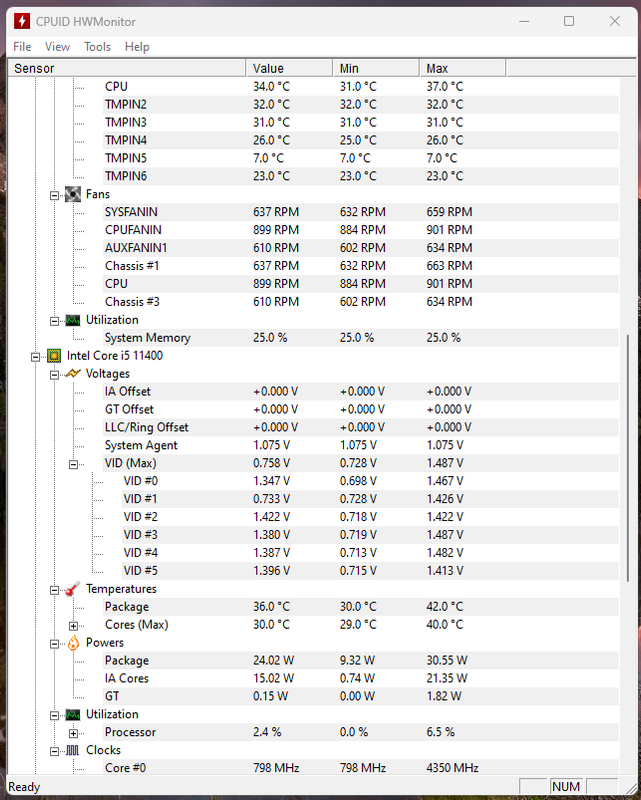The image size is (641, 800).
Task: Click the Clocks waveform icon
Action: point(73,751)
